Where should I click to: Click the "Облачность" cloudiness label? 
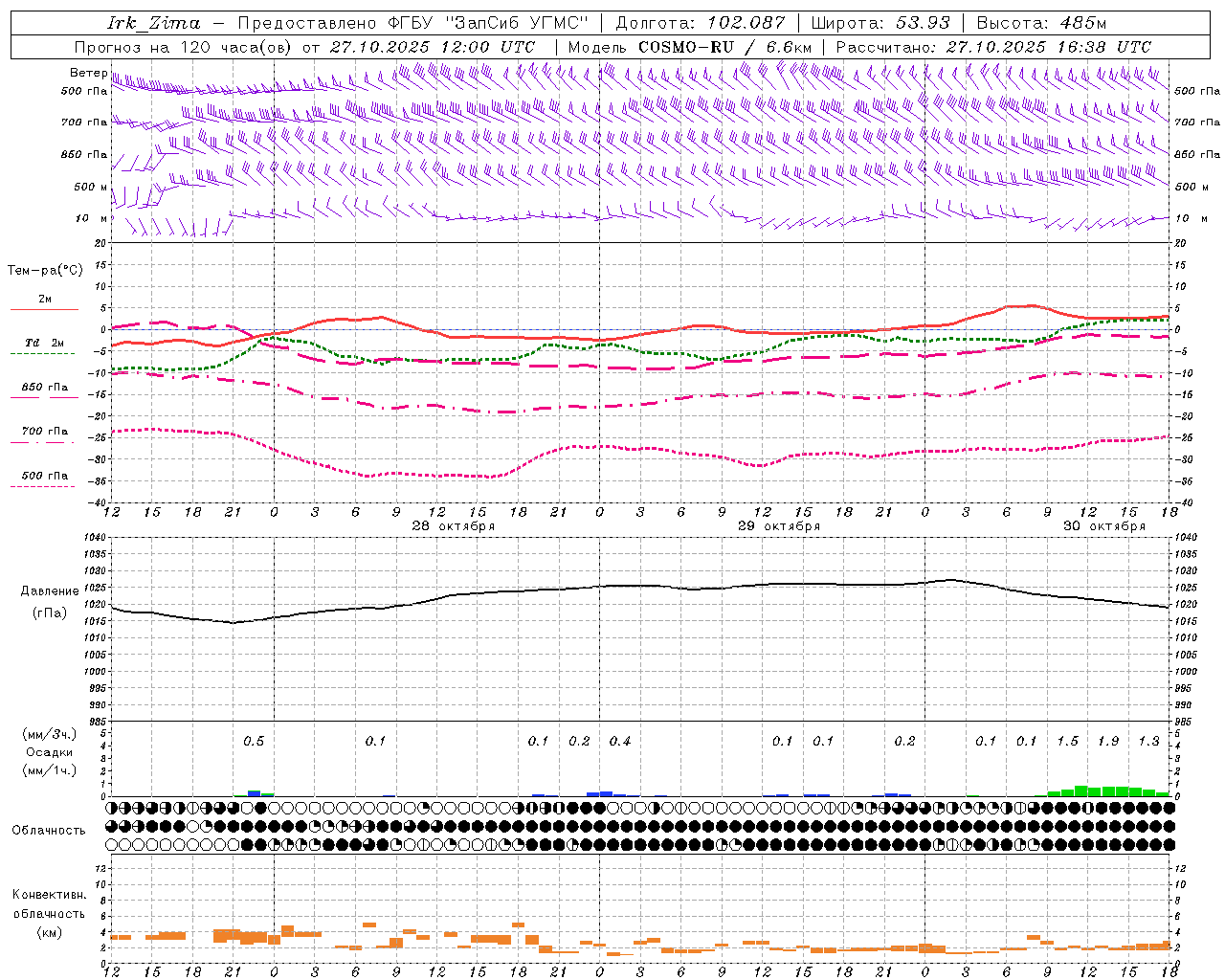[49, 830]
